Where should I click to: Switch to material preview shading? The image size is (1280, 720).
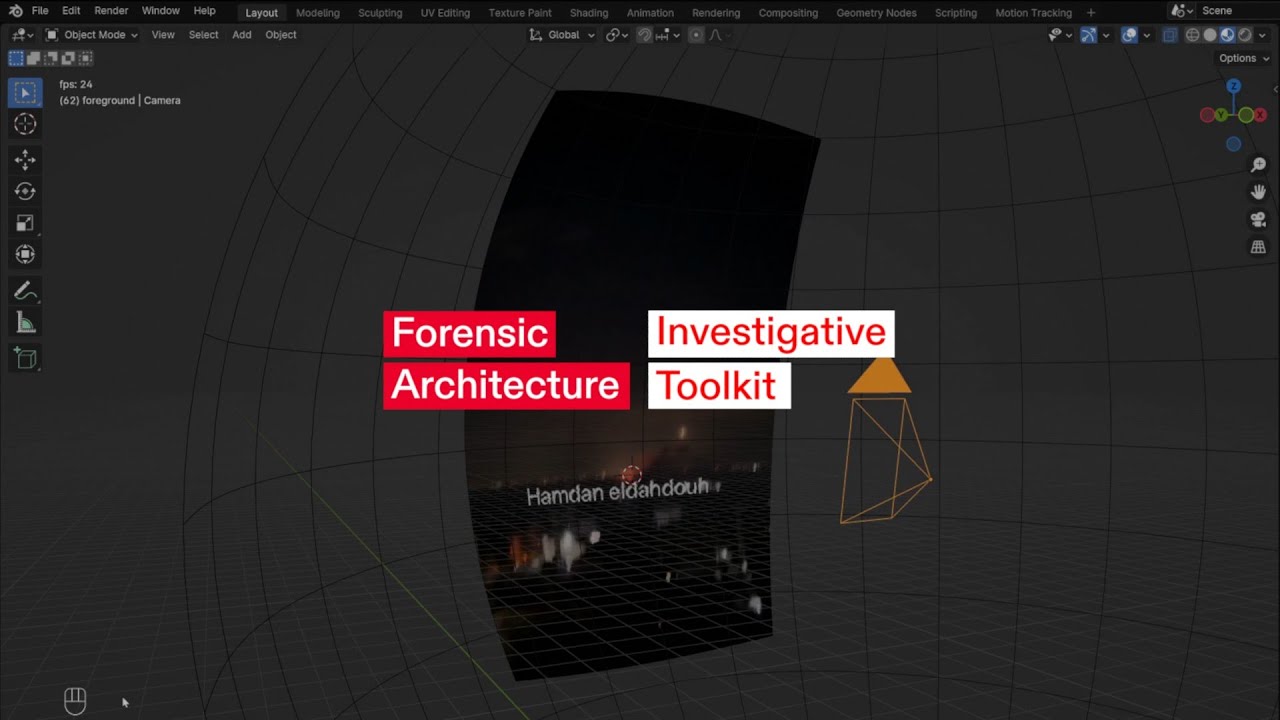[x=1227, y=35]
